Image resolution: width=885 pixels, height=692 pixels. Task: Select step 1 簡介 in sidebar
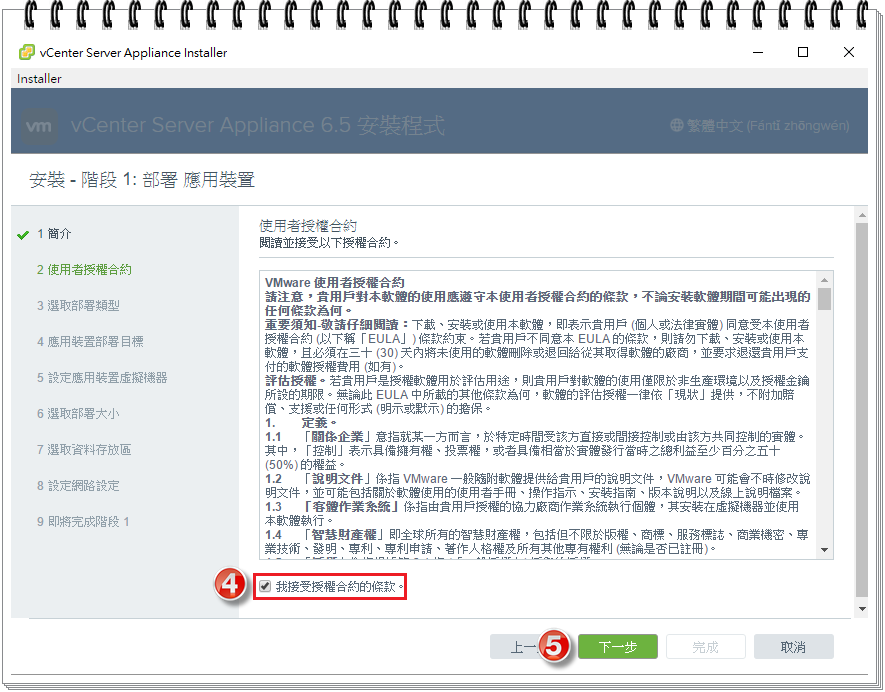click(54, 234)
